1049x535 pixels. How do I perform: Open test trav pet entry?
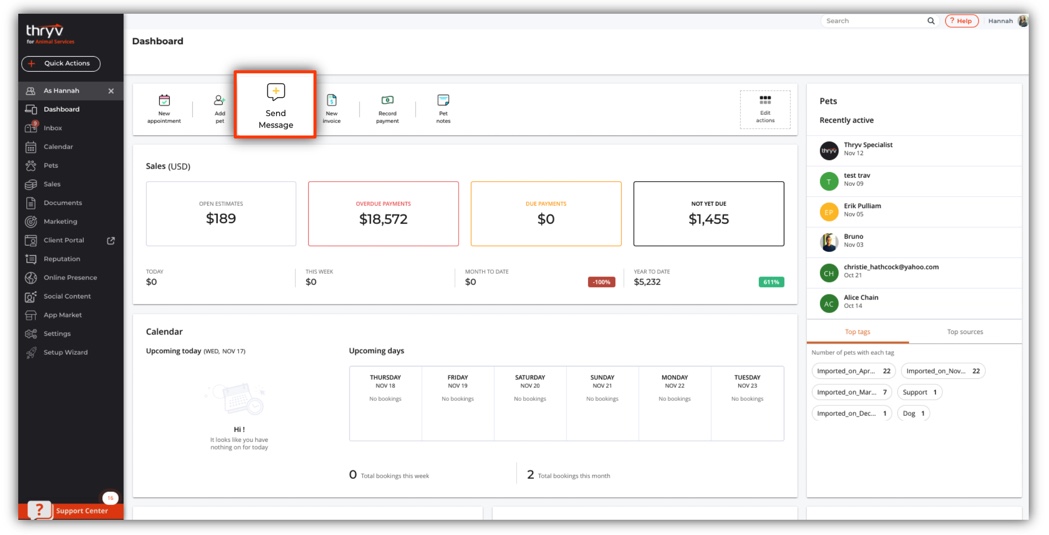point(914,181)
